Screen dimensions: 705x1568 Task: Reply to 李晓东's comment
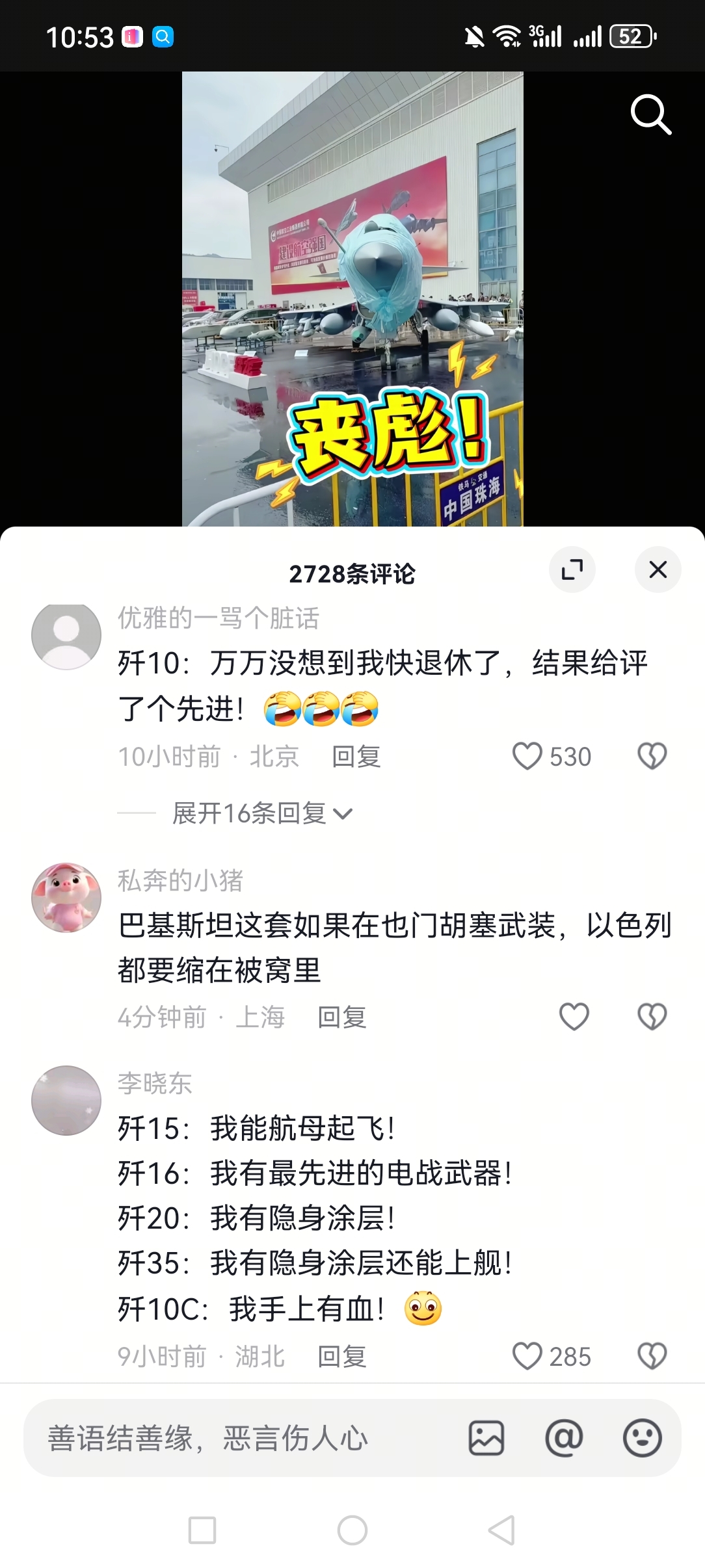(341, 1357)
